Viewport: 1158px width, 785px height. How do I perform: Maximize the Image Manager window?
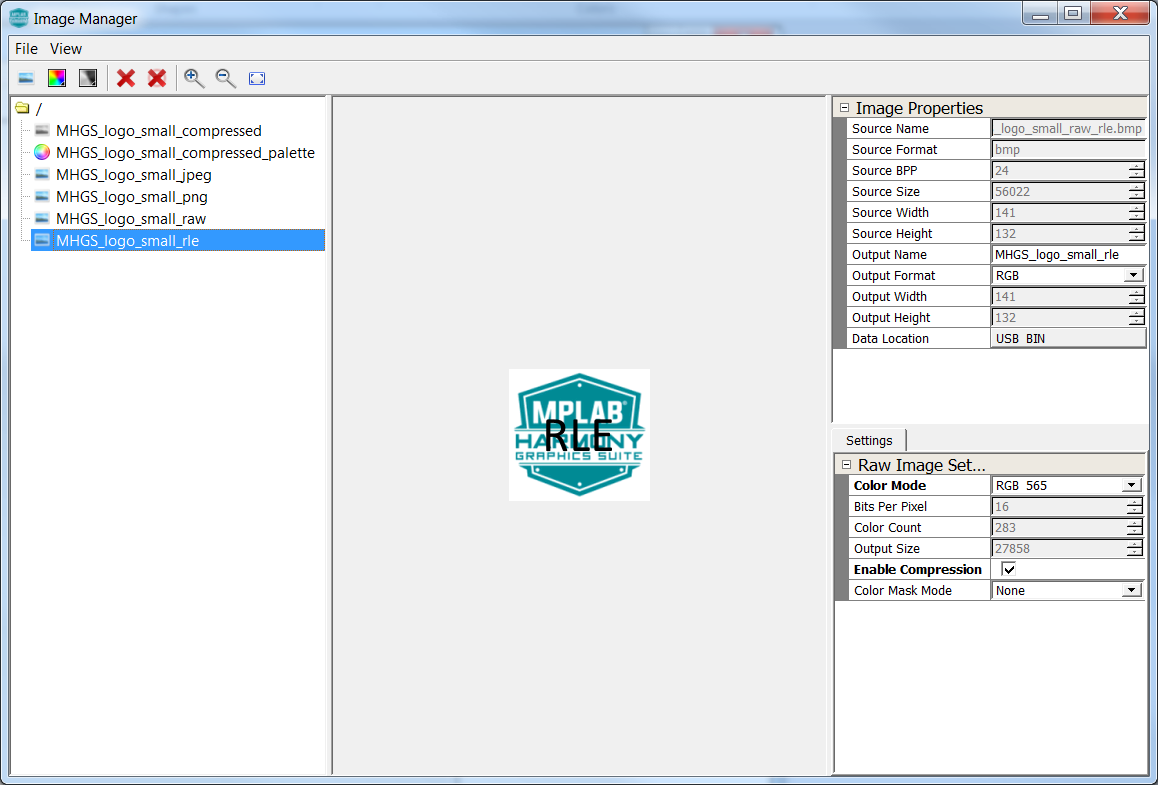[1073, 13]
